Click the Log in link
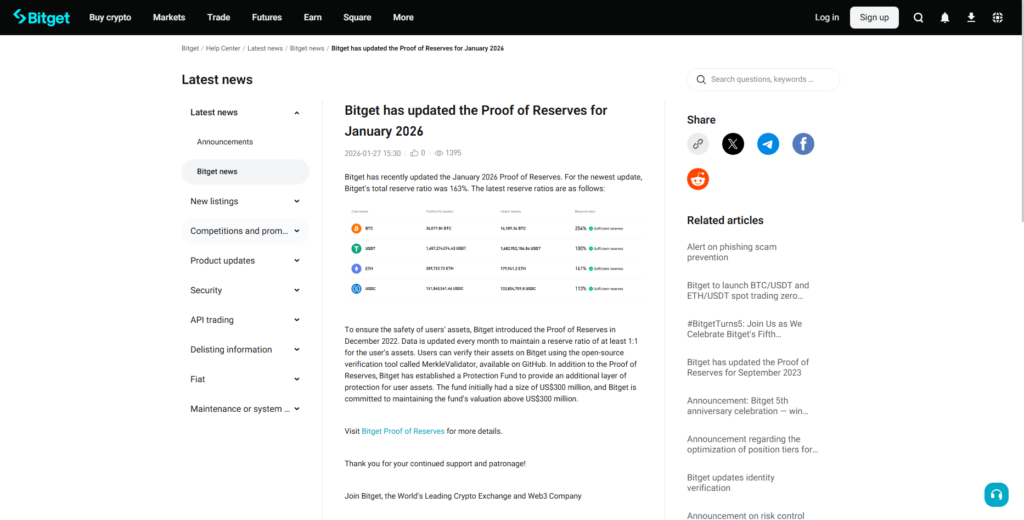The height and width of the screenshot is (520, 1024). click(x=827, y=18)
